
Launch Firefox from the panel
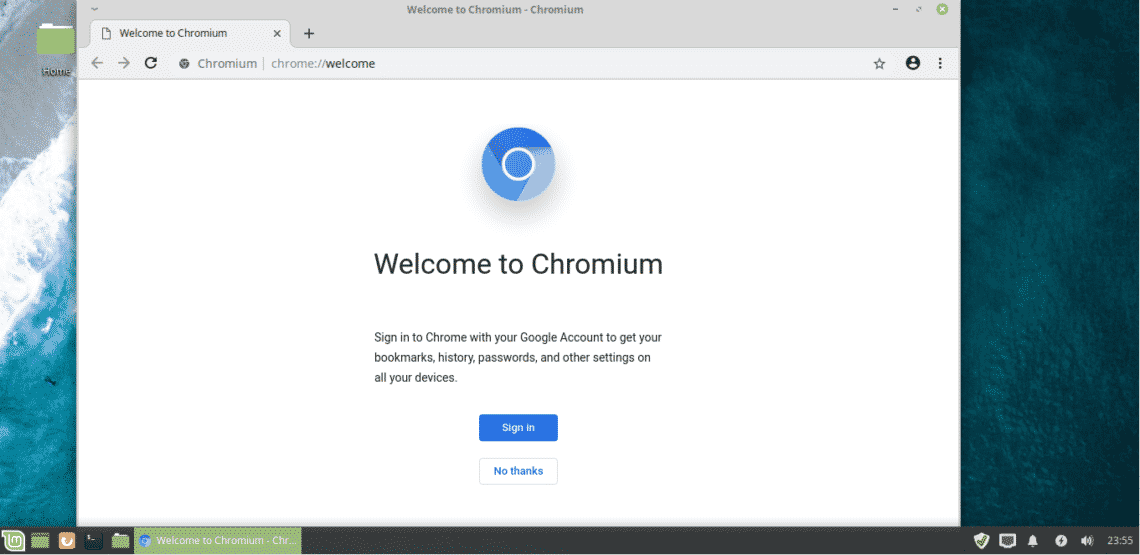coord(67,540)
